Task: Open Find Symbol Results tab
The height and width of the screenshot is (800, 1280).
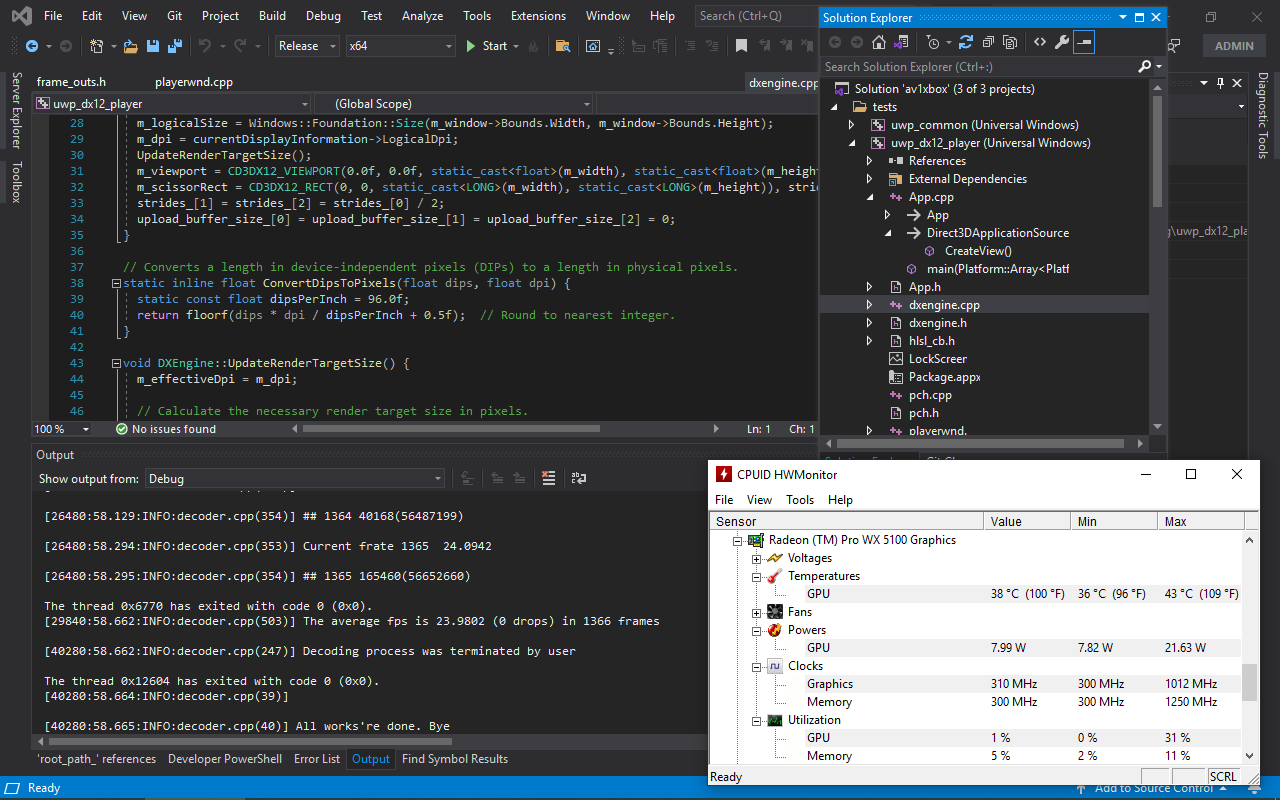Action: tap(455, 759)
